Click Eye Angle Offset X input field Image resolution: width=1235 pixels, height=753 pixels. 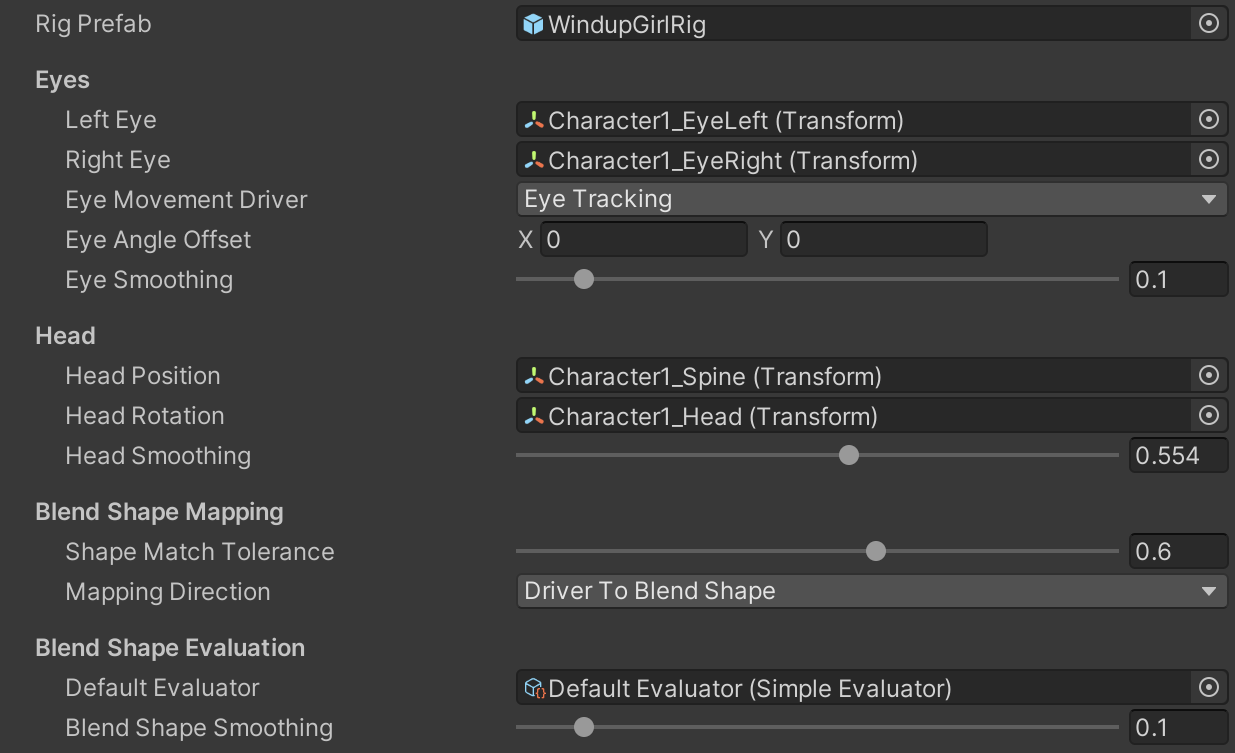644,240
